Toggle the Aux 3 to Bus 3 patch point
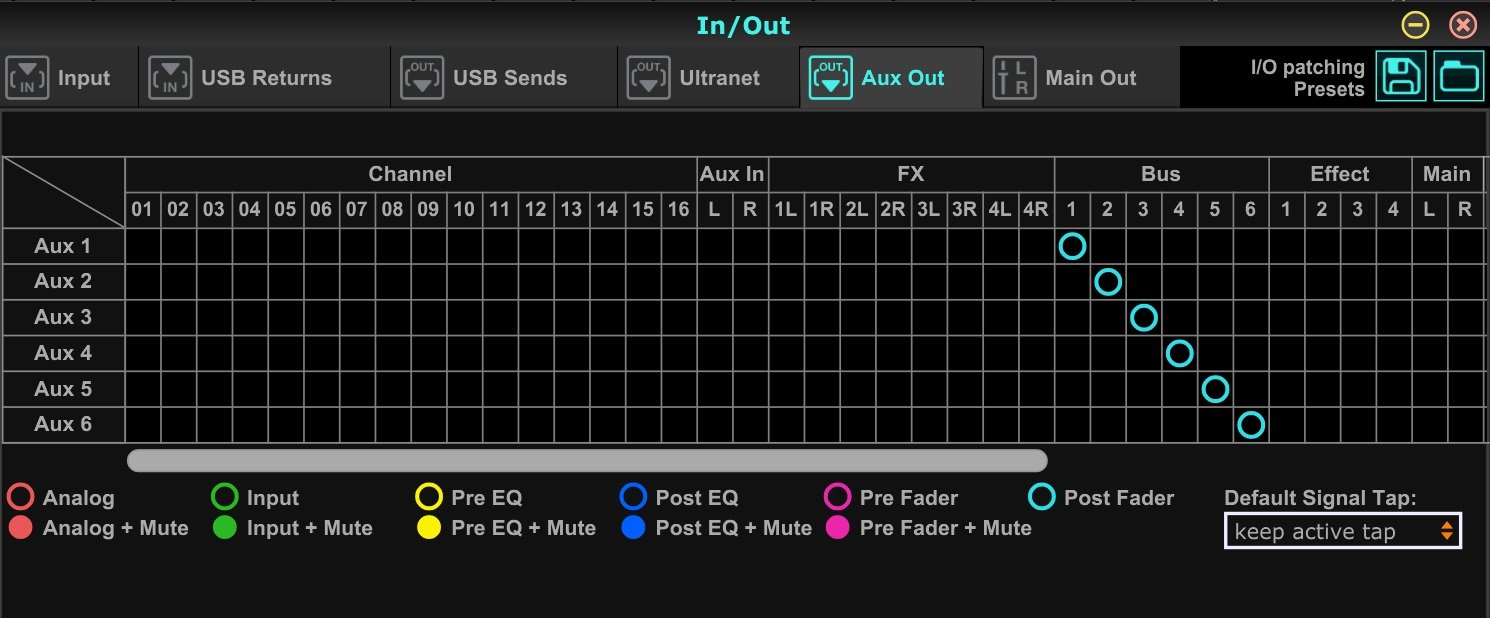Image resolution: width=1490 pixels, height=618 pixels. pyautogui.click(x=1144, y=318)
